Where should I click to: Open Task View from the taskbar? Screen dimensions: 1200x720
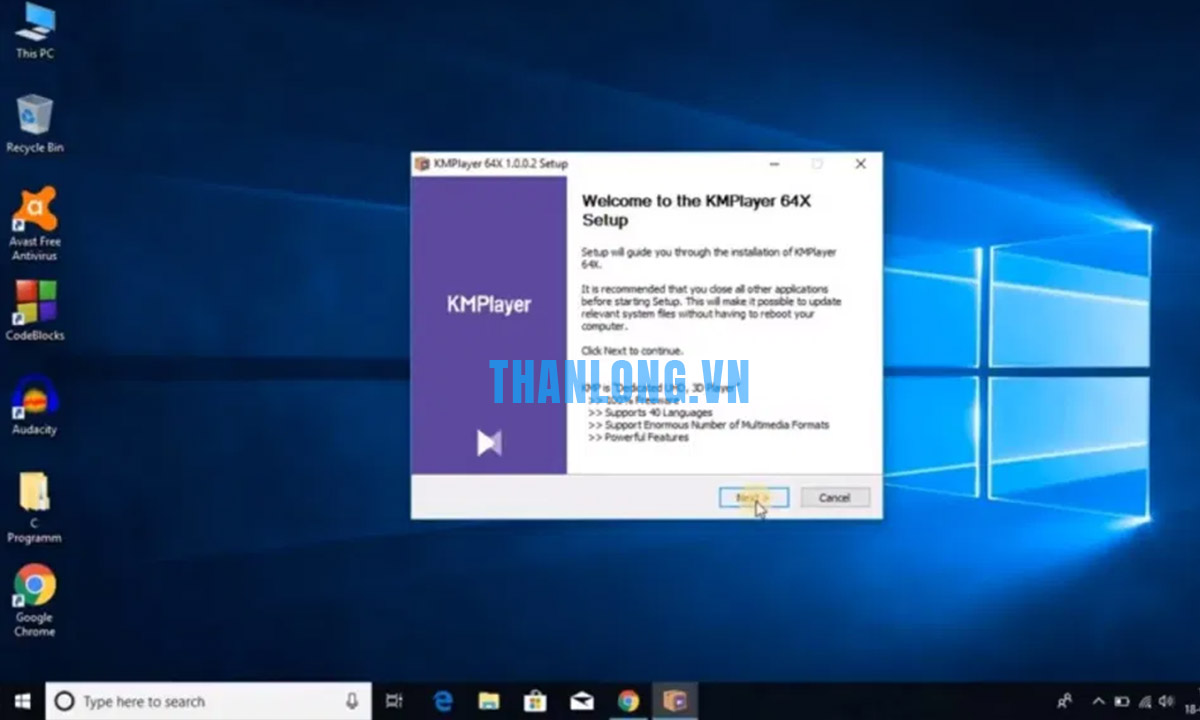pos(395,701)
